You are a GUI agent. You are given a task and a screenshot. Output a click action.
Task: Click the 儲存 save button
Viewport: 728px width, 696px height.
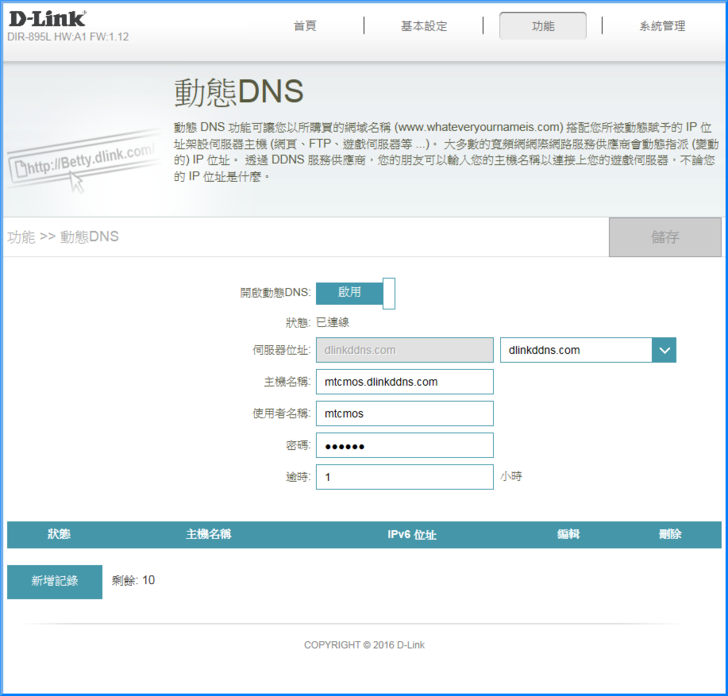point(665,237)
